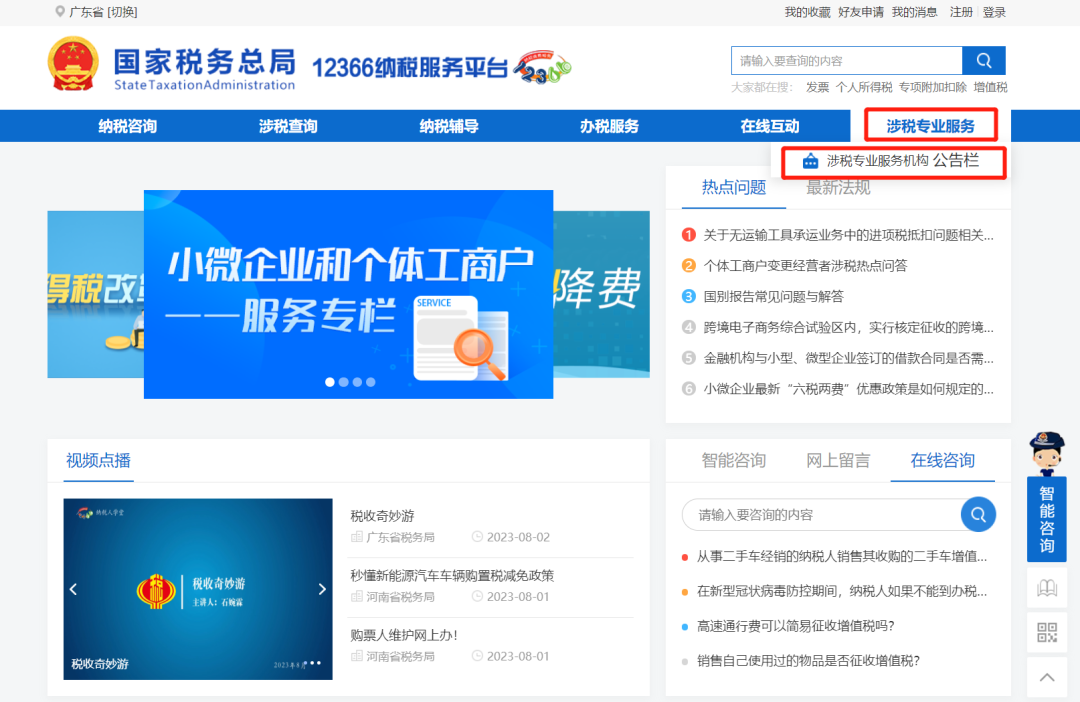Play the 税收奇妙游 video thumbnail

(198, 589)
